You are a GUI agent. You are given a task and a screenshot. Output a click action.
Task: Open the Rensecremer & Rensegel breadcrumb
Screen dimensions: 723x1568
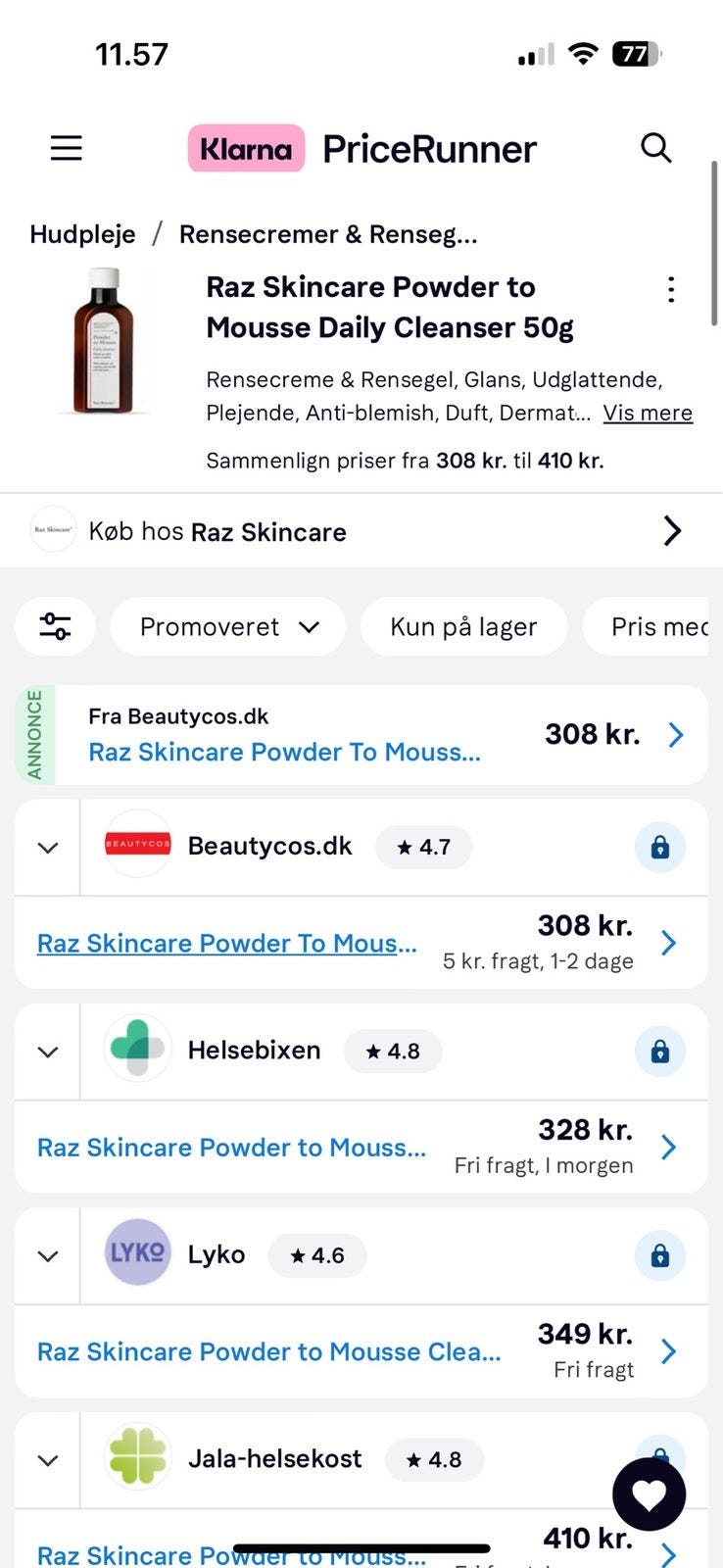[x=328, y=234]
